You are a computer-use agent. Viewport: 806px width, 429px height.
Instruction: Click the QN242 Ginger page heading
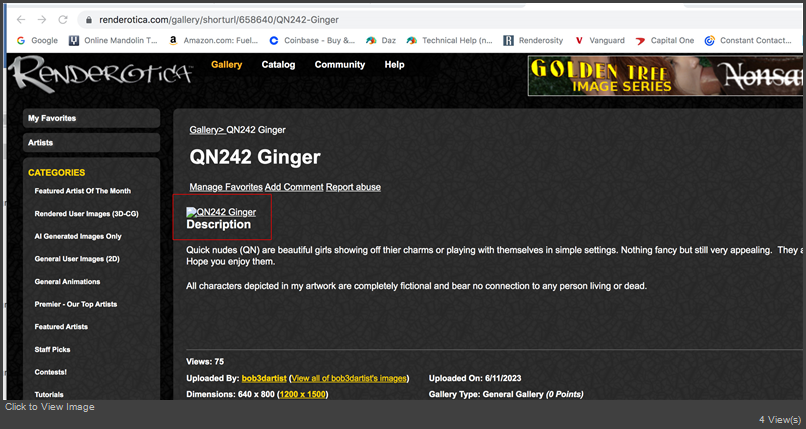point(255,157)
